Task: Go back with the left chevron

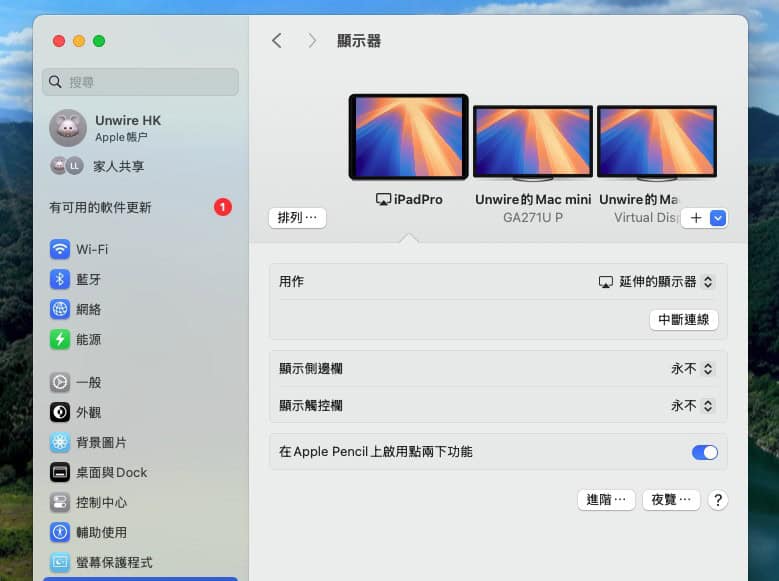Action: click(x=277, y=41)
